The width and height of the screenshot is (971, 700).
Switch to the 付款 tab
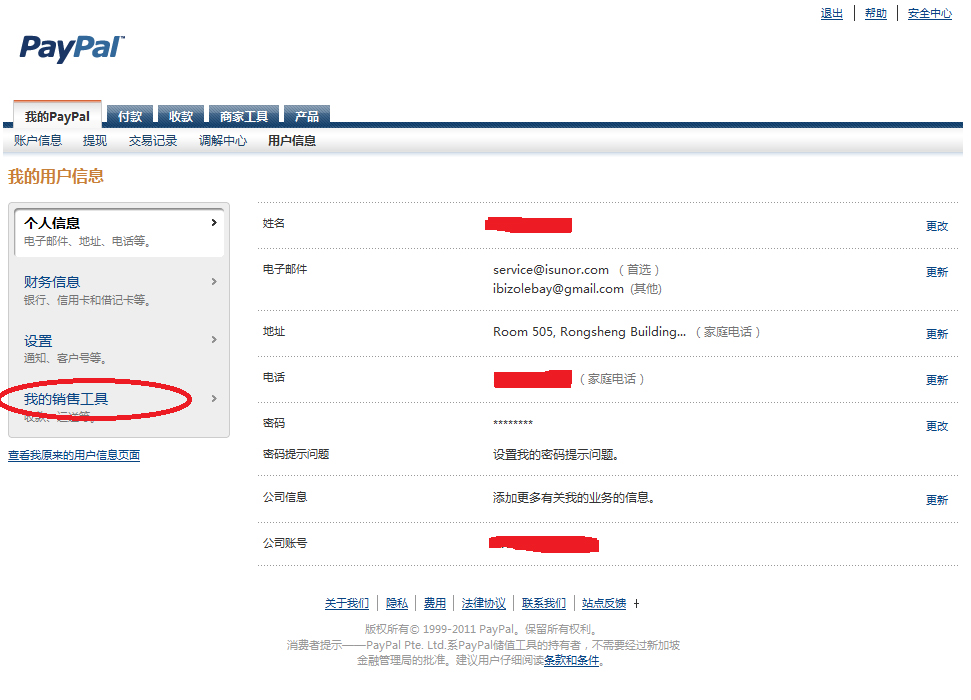click(130, 117)
